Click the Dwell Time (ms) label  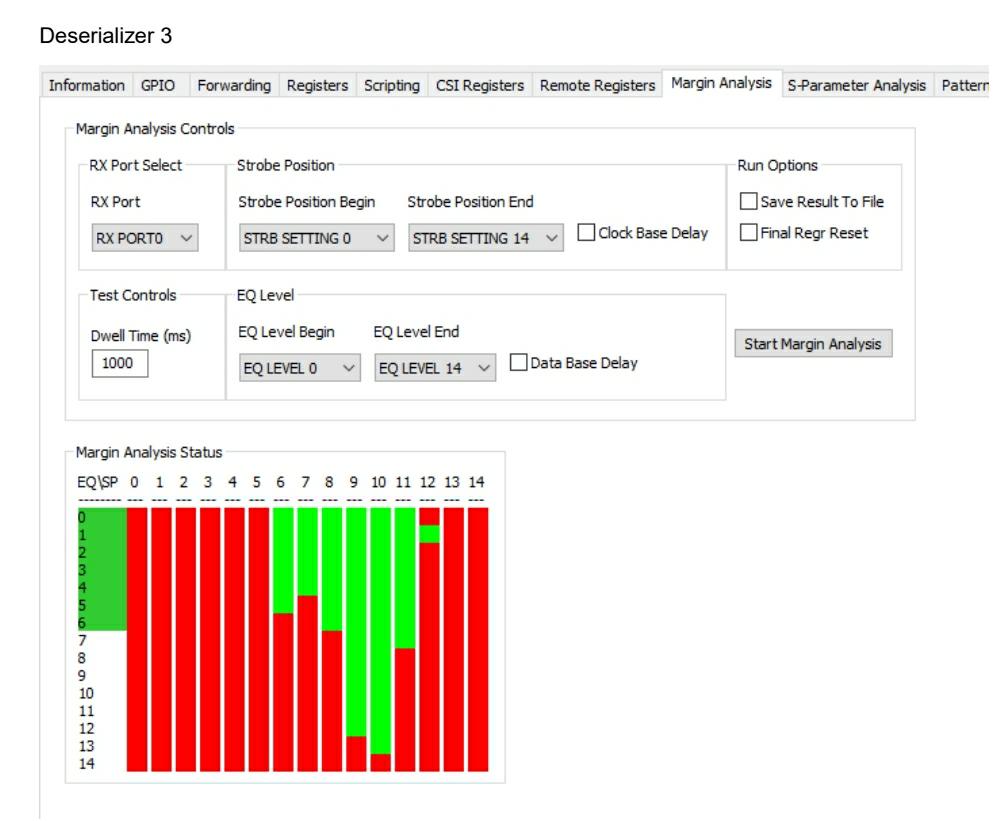141,336
